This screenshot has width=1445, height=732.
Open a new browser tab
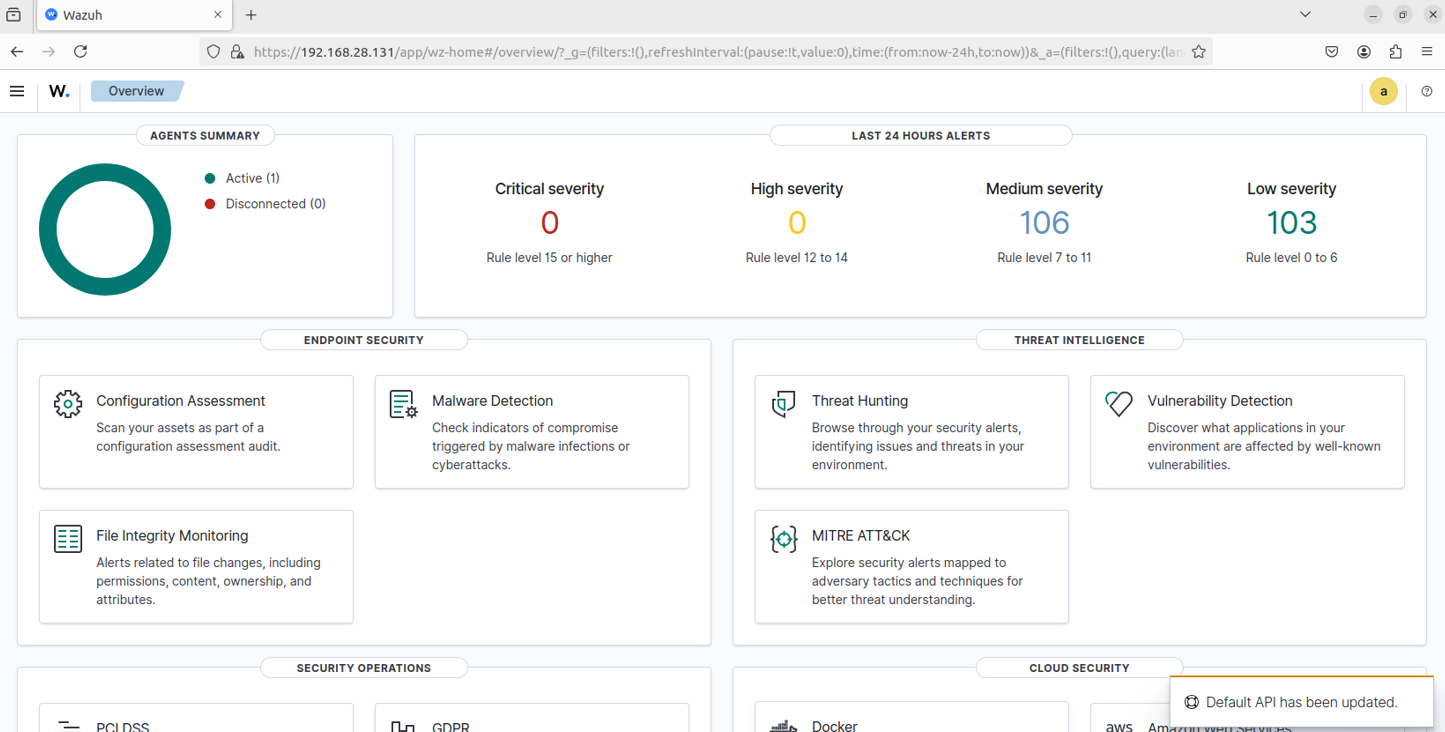[x=251, y=15]
